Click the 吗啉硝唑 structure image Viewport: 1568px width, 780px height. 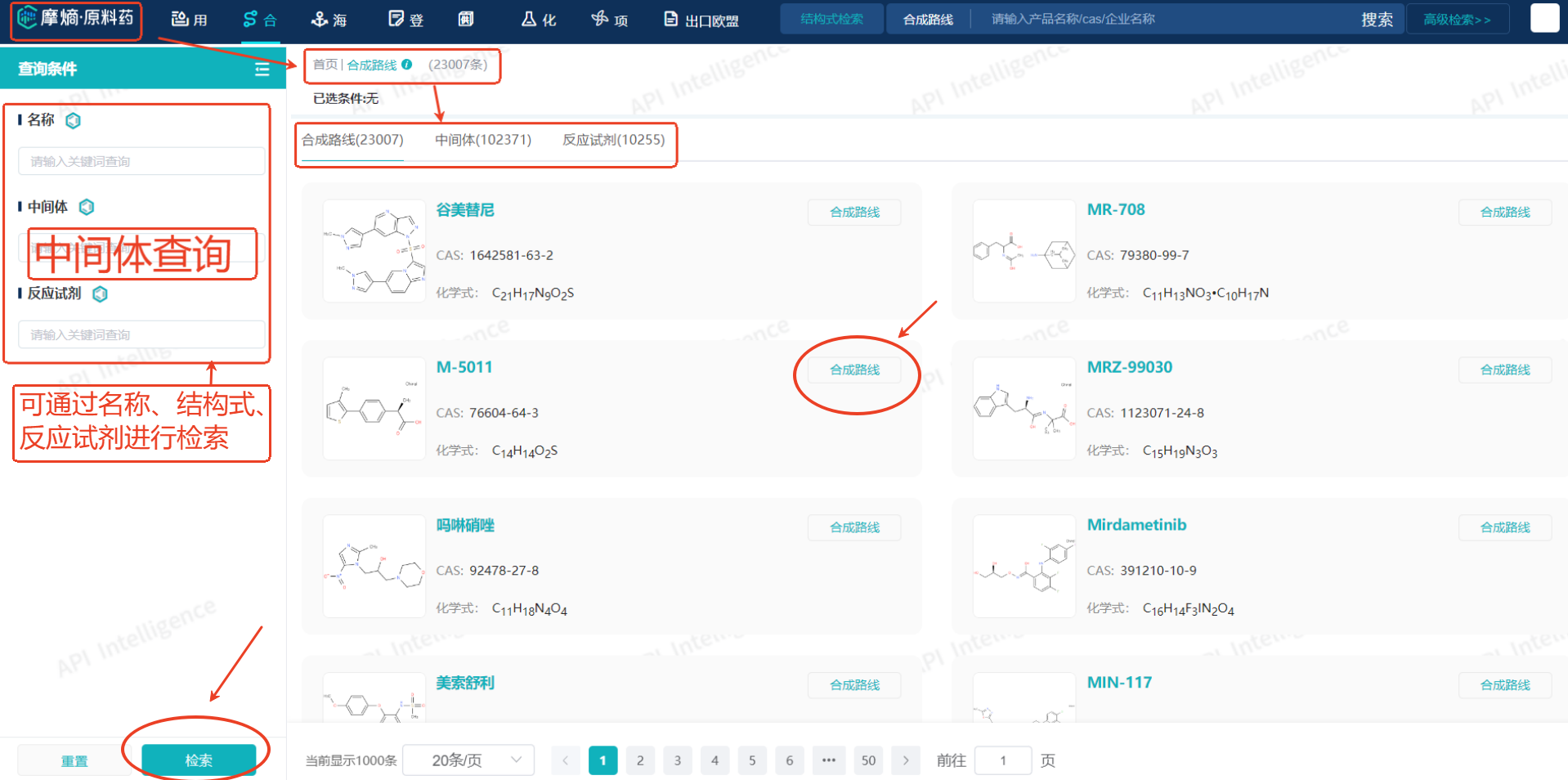click(374, 567)
